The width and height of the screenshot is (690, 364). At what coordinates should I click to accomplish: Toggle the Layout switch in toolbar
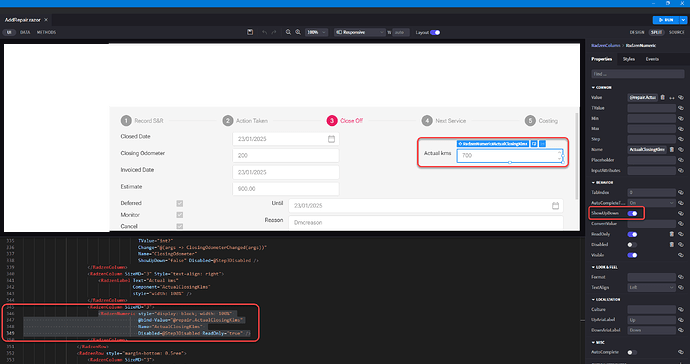435,32
